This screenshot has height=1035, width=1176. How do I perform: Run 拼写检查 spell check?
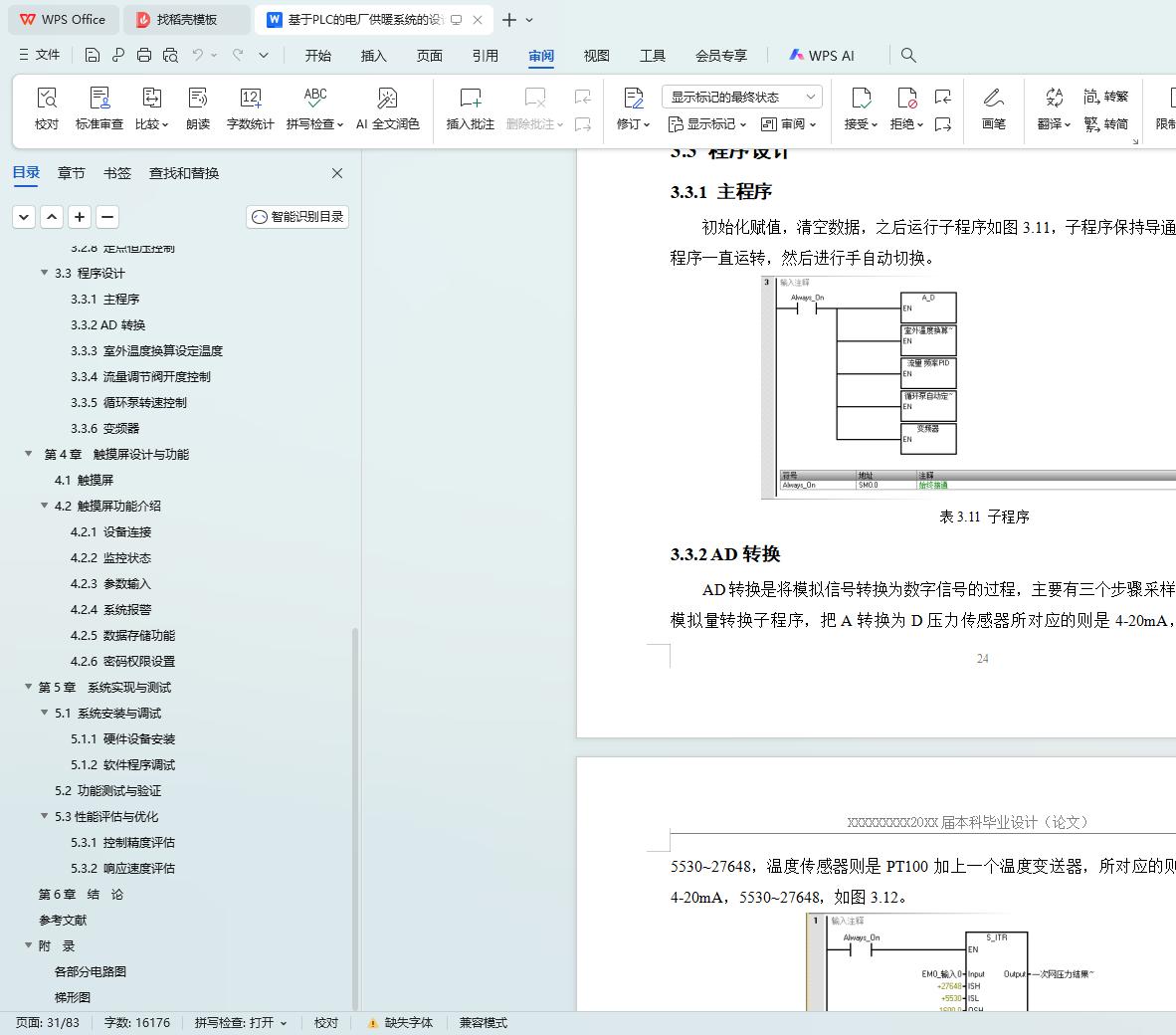point(314,108)
